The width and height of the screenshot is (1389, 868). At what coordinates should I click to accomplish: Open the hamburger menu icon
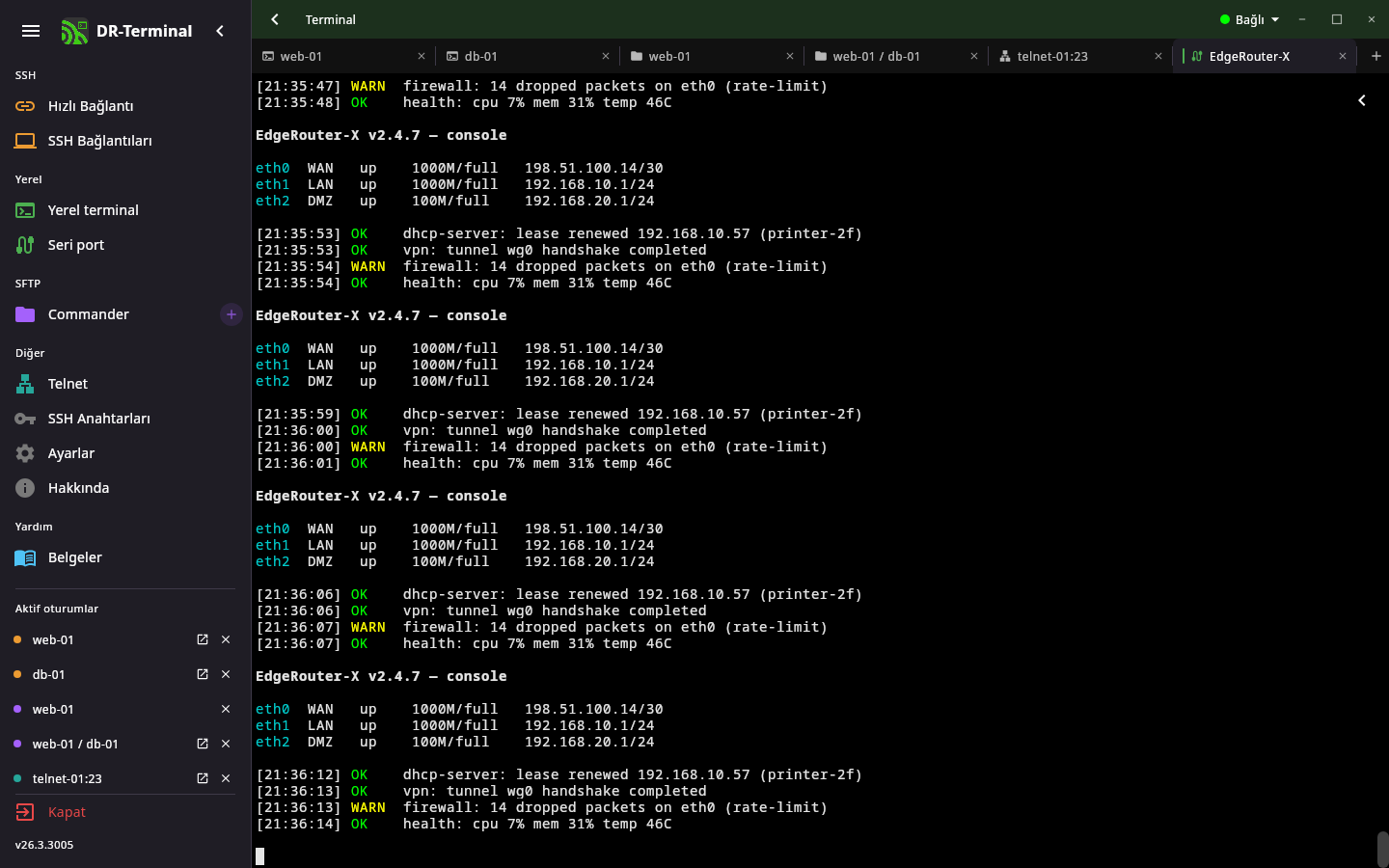(x=31, y=31)
